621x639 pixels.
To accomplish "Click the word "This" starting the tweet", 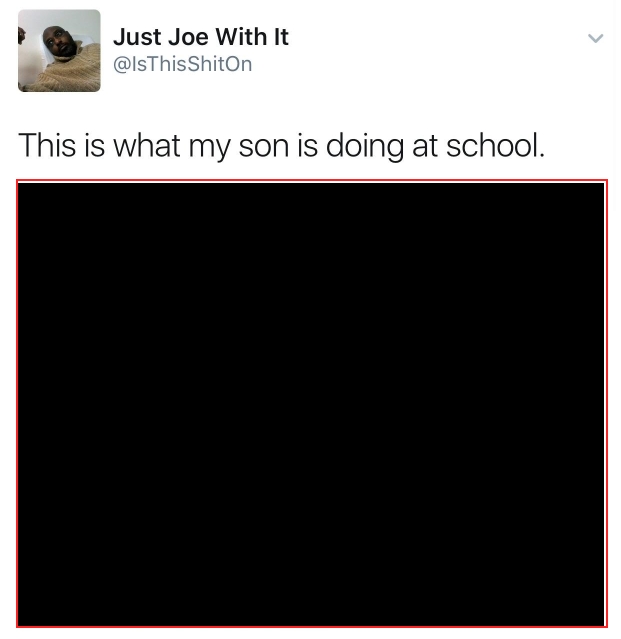I will (47, 145).
